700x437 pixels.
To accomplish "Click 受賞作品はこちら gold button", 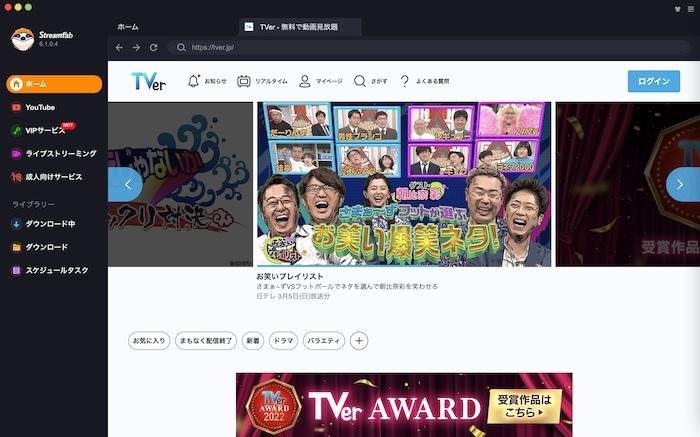I will click(524, 406).
